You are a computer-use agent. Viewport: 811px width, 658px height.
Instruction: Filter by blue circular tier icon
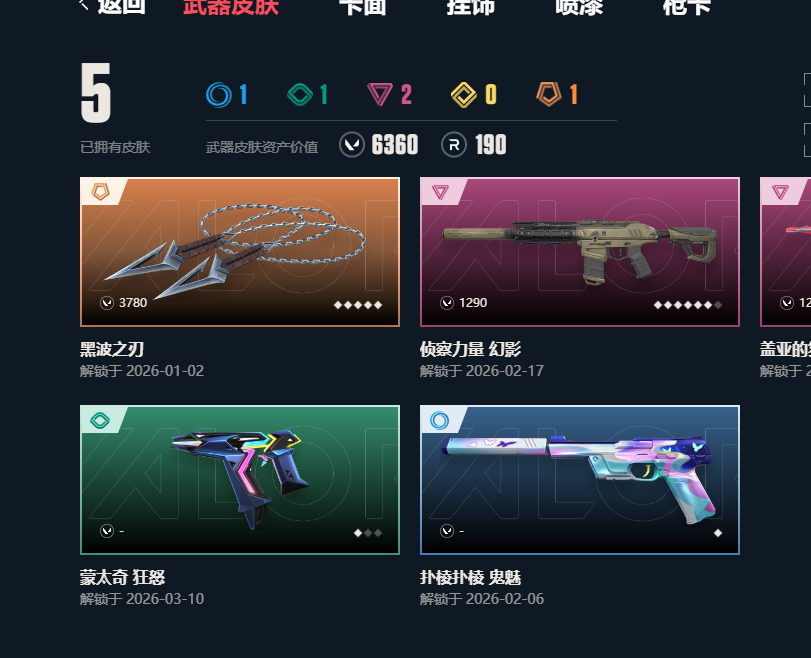(x=219, y=95)
